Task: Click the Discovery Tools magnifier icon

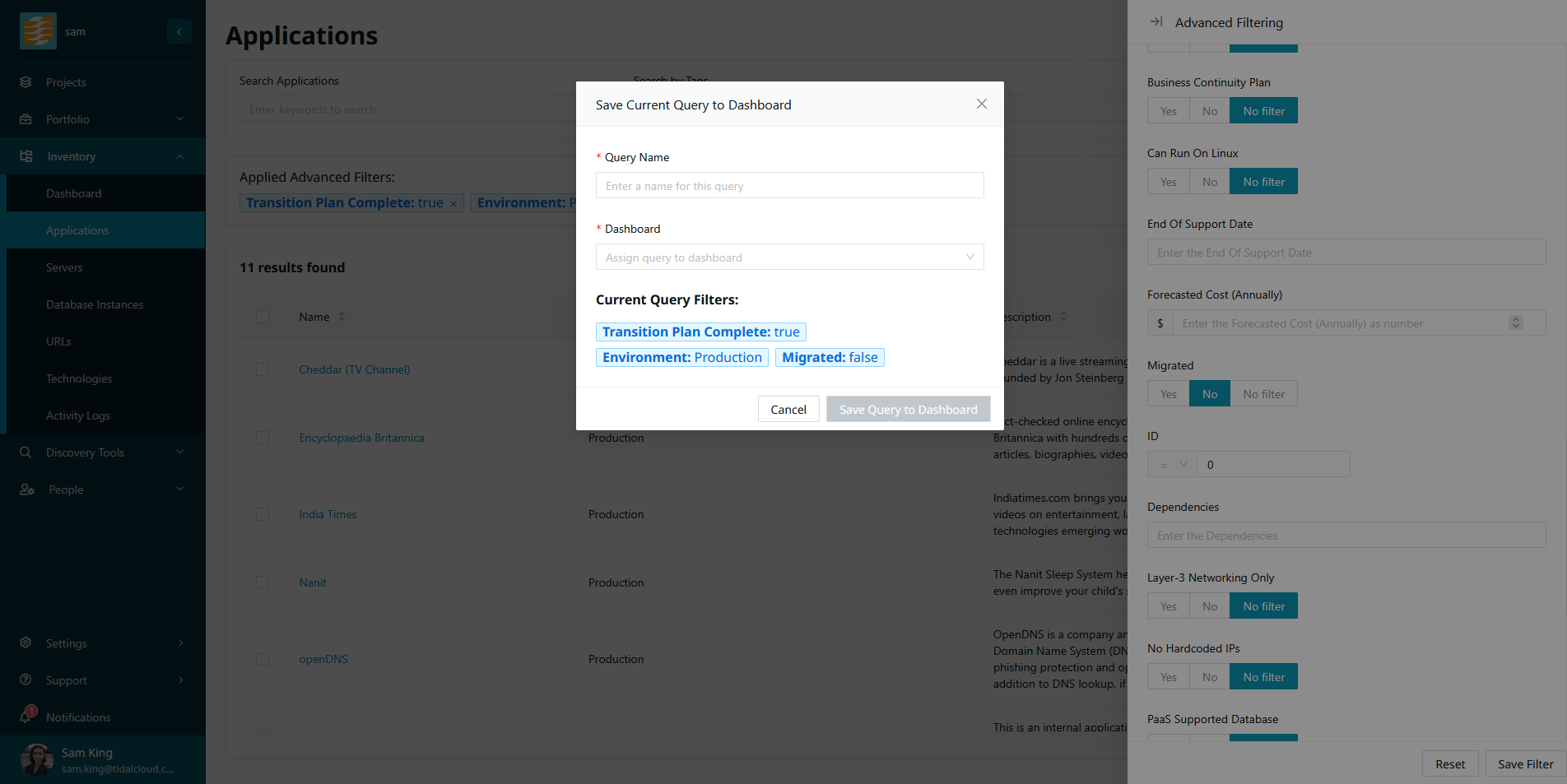Action: pyautogui.click(x=26, y=452)
